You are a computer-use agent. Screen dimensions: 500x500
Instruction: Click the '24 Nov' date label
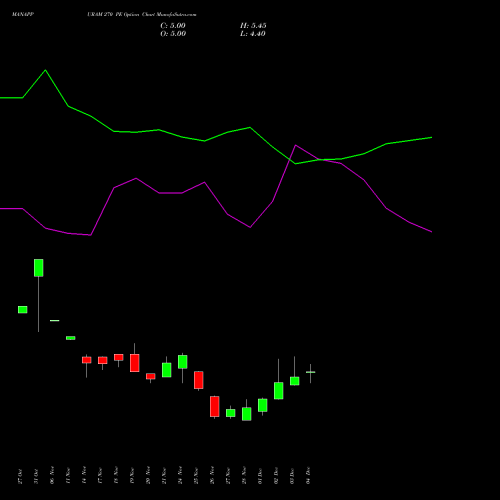click(x=180, y=475)
